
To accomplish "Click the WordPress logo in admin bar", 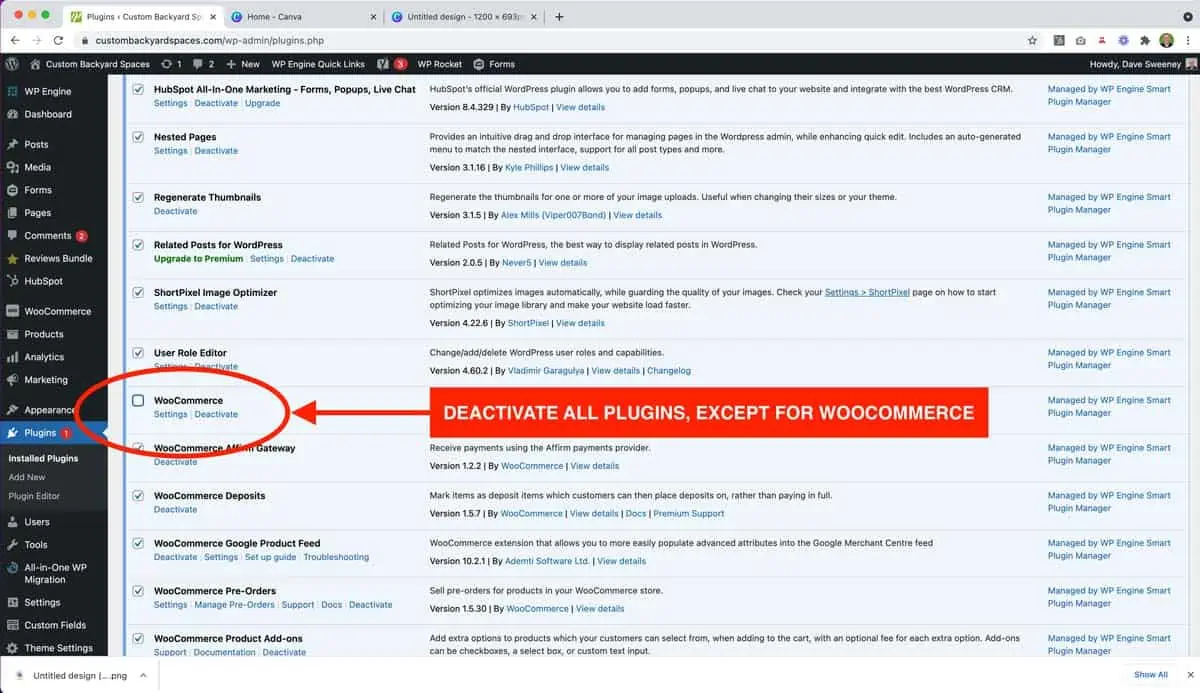I will tap(12, 64).
